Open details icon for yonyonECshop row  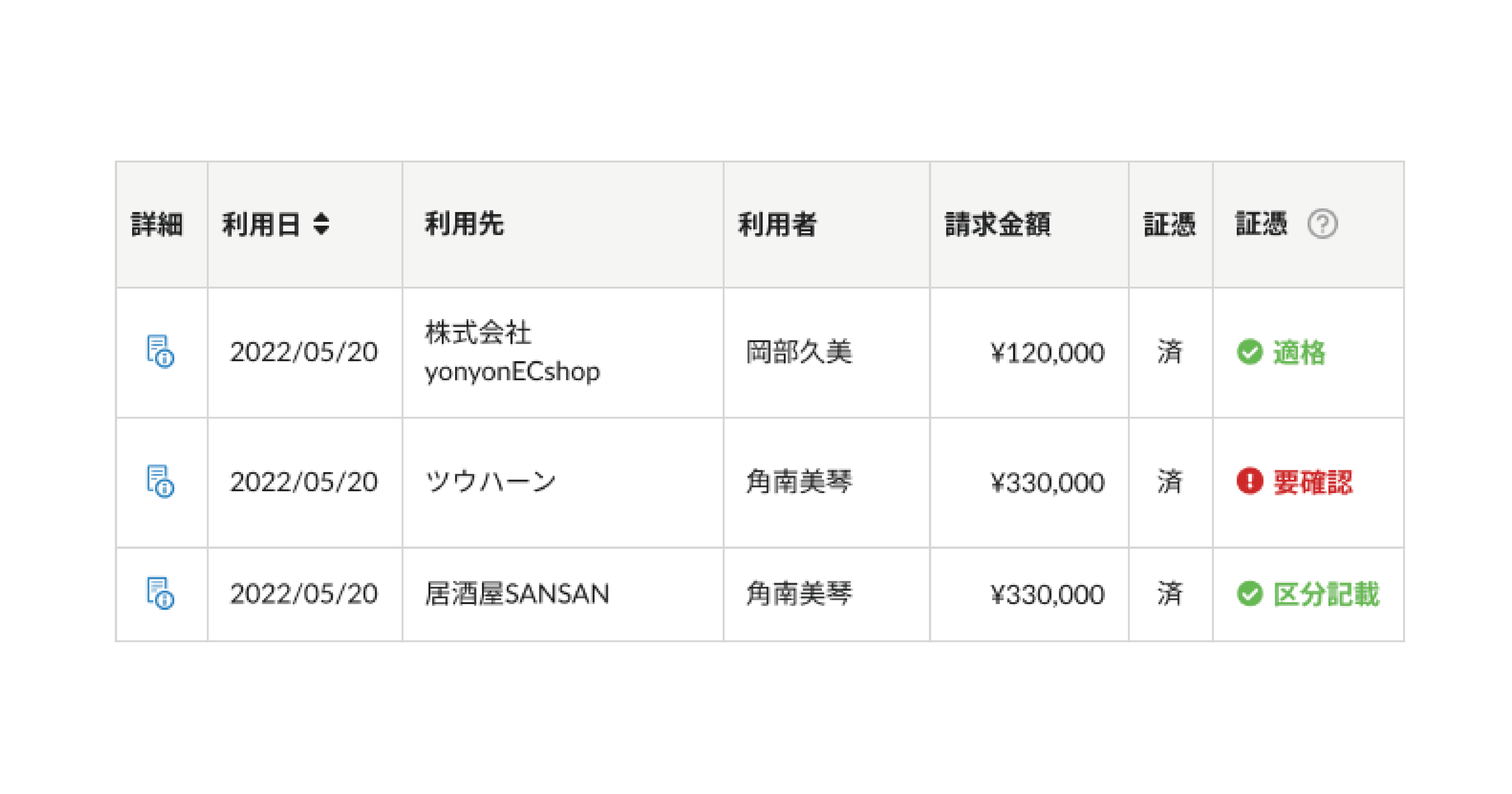tap(160, 352)
